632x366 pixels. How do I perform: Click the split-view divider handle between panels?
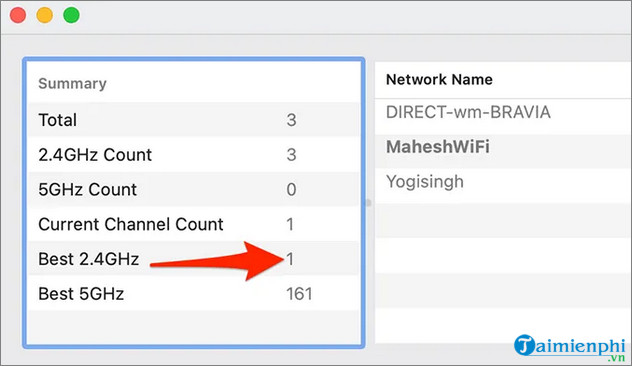(x=368, y=203)
